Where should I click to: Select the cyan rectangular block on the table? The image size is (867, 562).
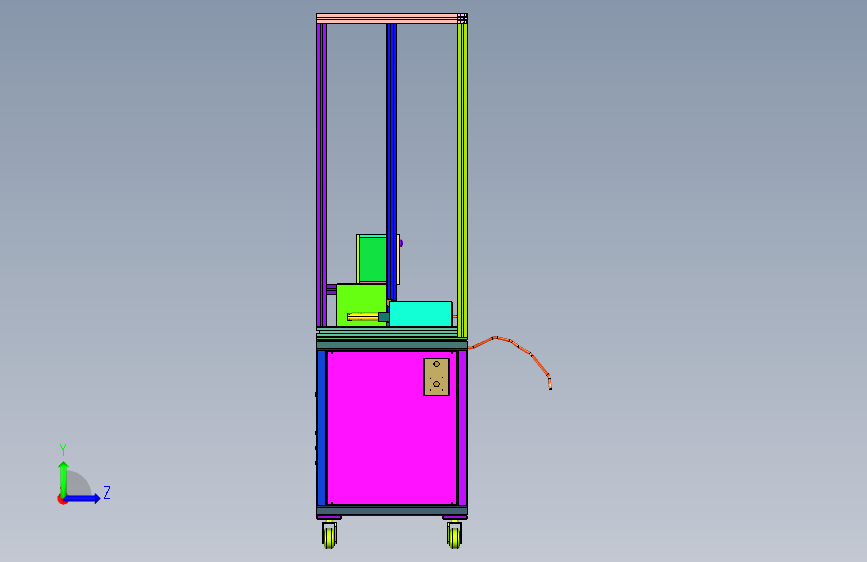pyautogui.click(x=421, y=314)
